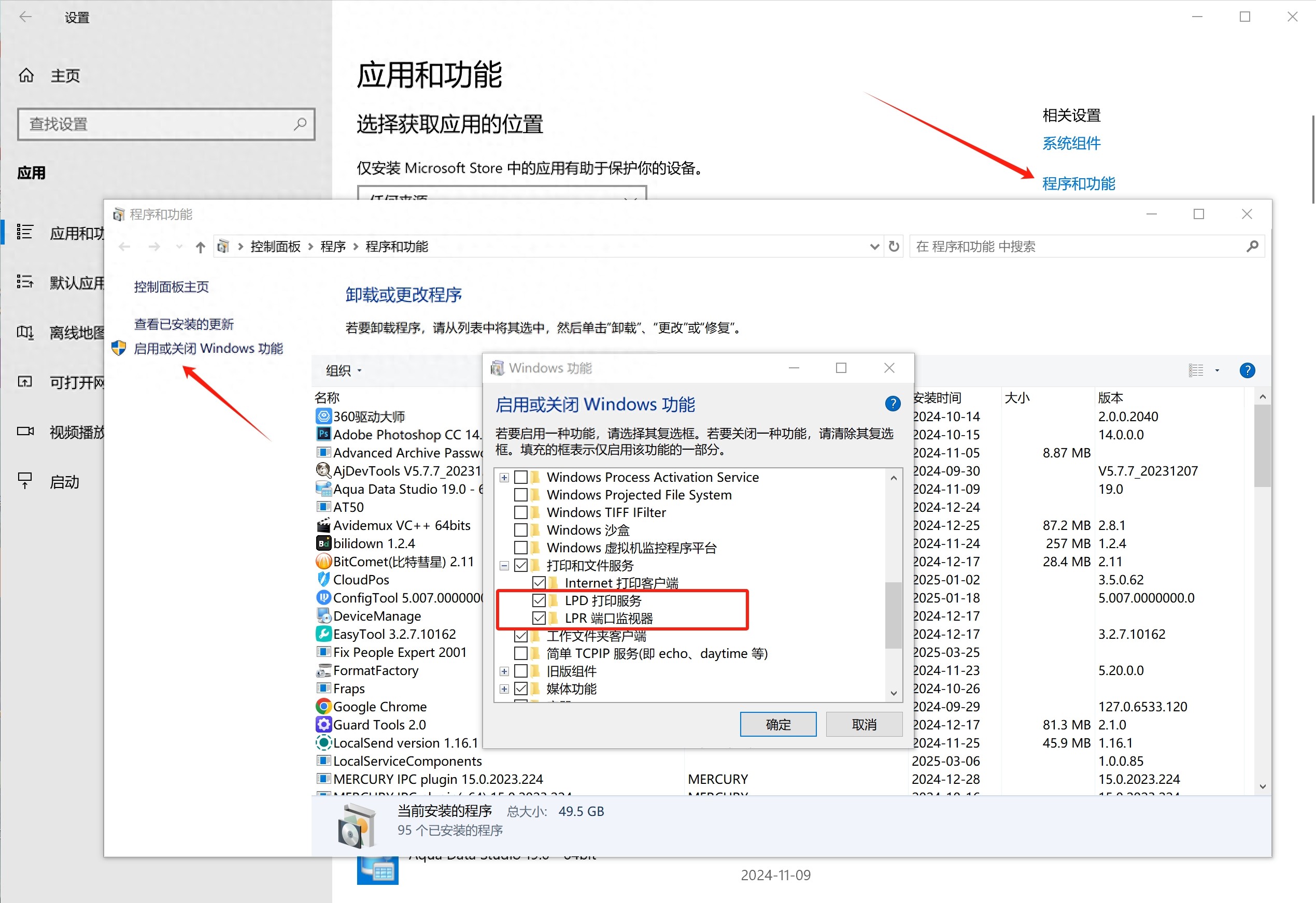Image resolution: width=1316 pixels, height=903 pixels.
Task: Click the magnifier icon in 查找设置 box
Action: click(x=300, y=123)
